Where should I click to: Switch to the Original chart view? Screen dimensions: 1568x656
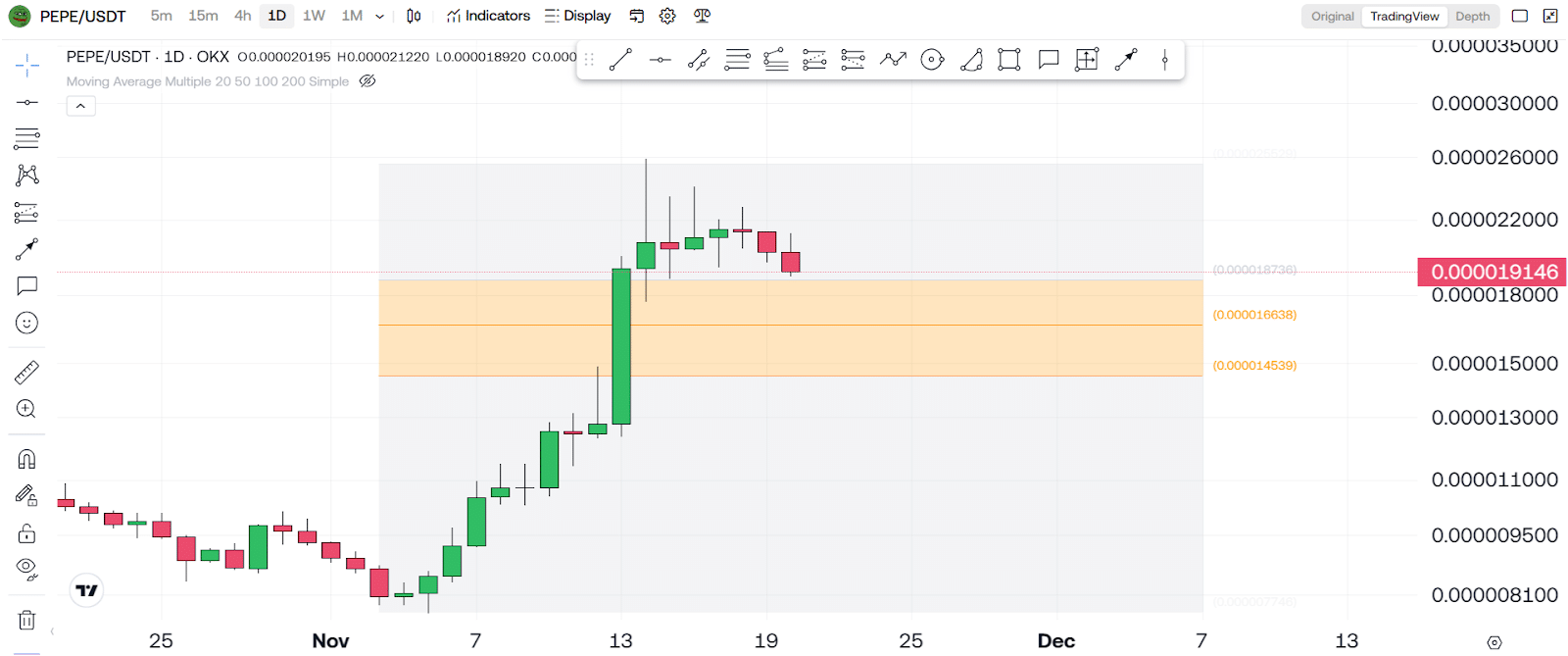click(x=1333, y=16)
